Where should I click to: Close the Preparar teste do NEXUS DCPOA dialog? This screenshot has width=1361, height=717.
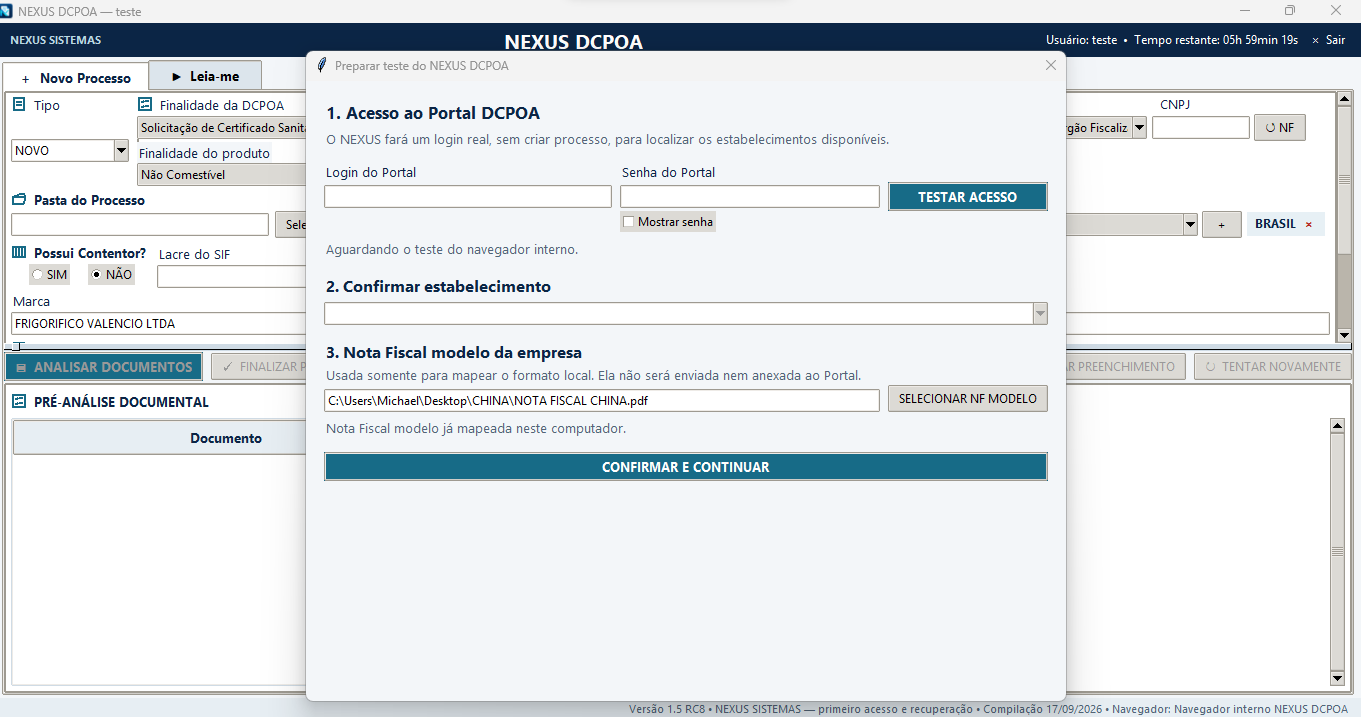pos(1050,65)
